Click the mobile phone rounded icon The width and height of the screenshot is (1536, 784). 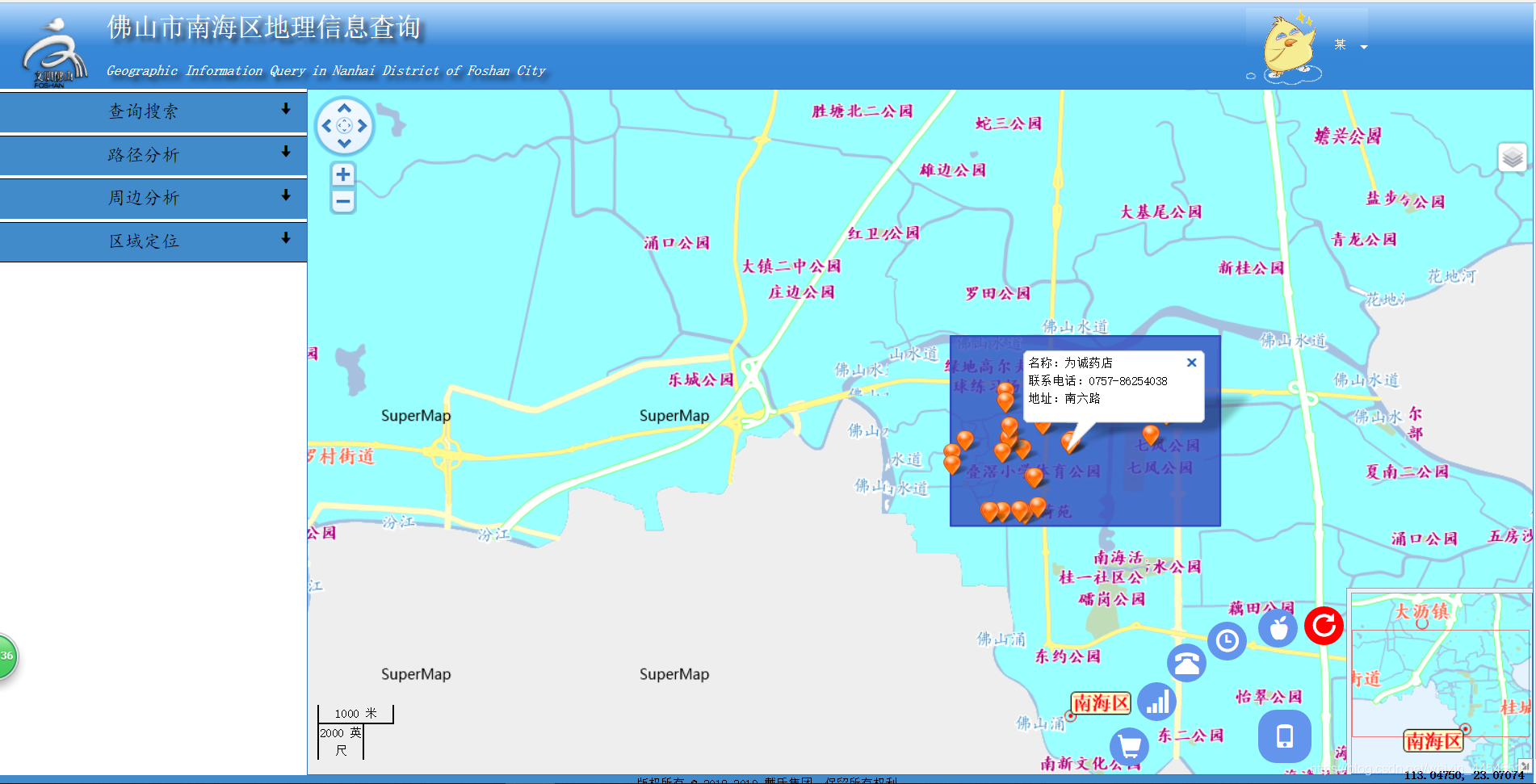tap(1285, 736)
